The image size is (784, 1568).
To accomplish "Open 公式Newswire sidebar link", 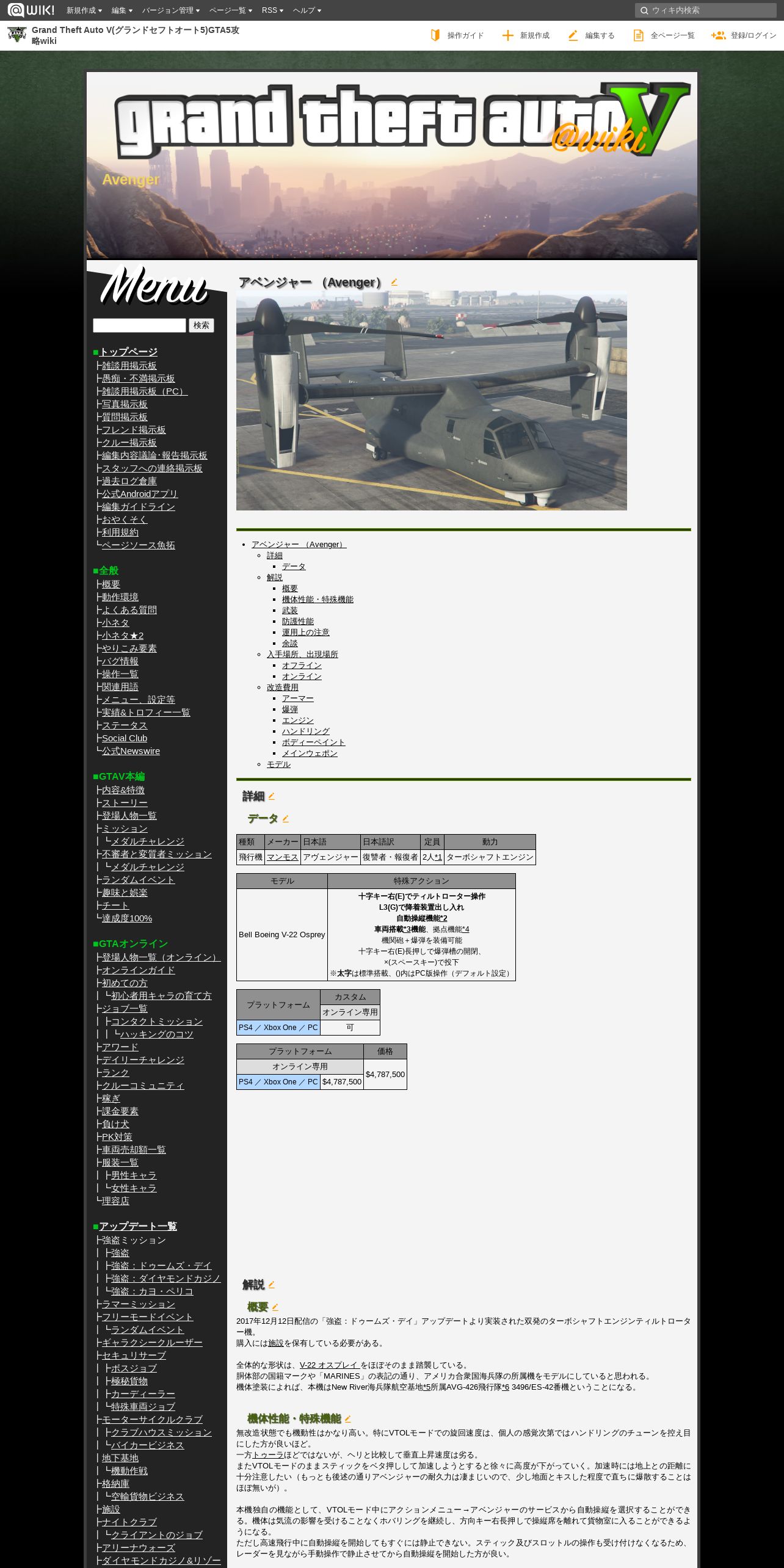I will tap(131, 751).
